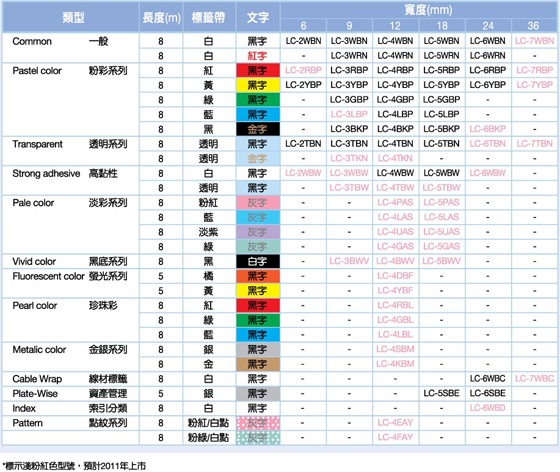Viewport: 560px width, 472px height.
Task: Click the red 紅字 text in Common row
Action: point(257,56)
